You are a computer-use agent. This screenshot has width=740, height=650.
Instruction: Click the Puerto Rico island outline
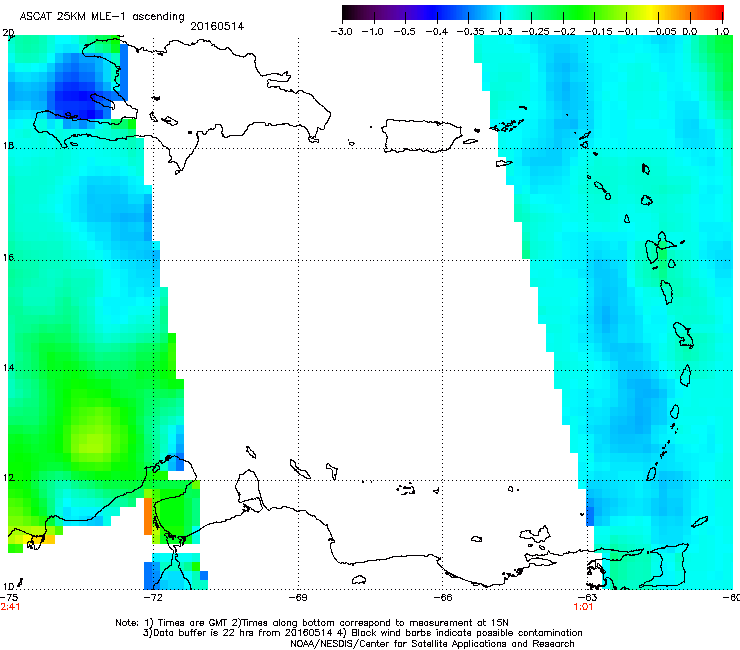pos(421,136)
